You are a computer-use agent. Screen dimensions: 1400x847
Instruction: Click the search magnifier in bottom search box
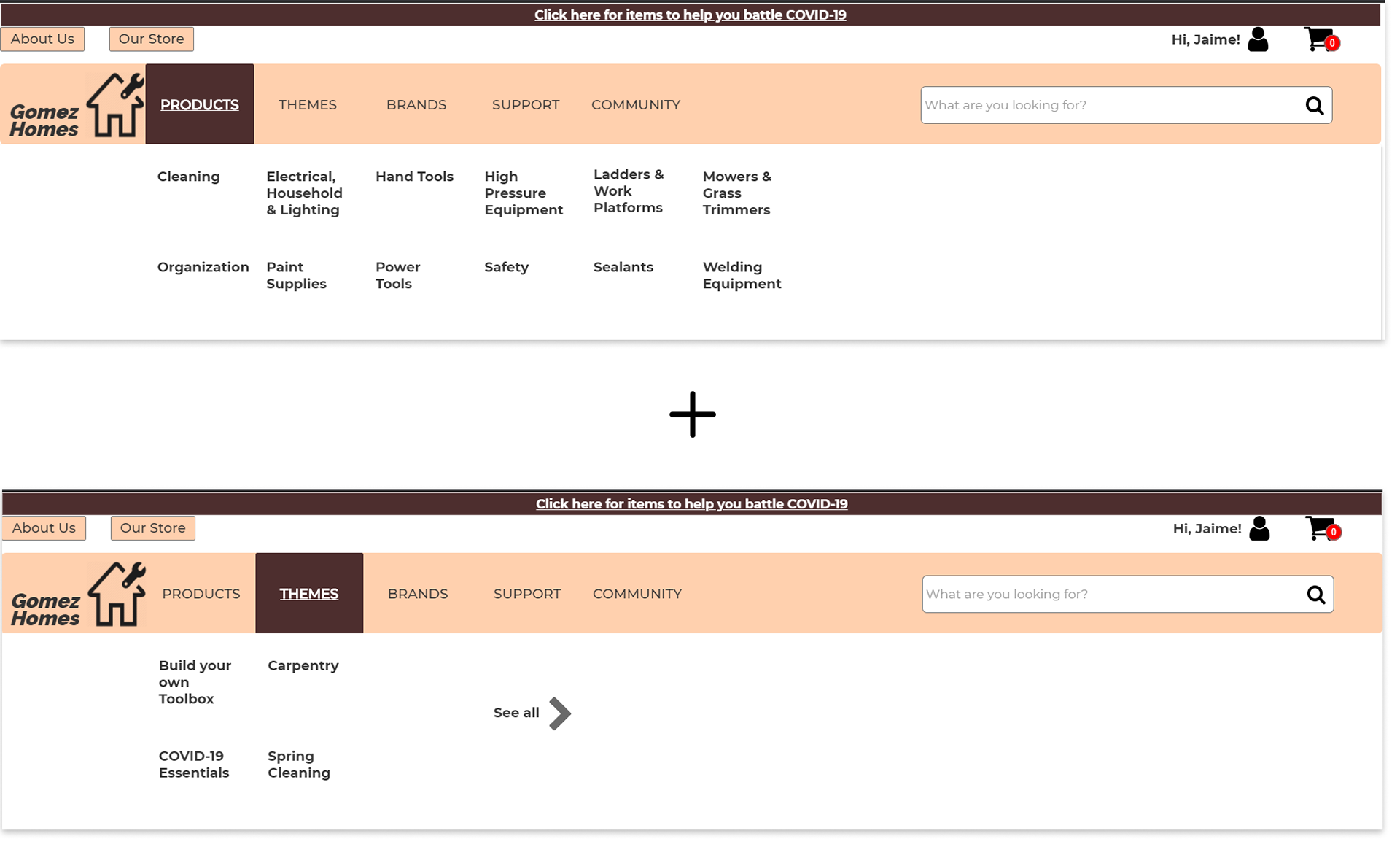pos(1316,595)
